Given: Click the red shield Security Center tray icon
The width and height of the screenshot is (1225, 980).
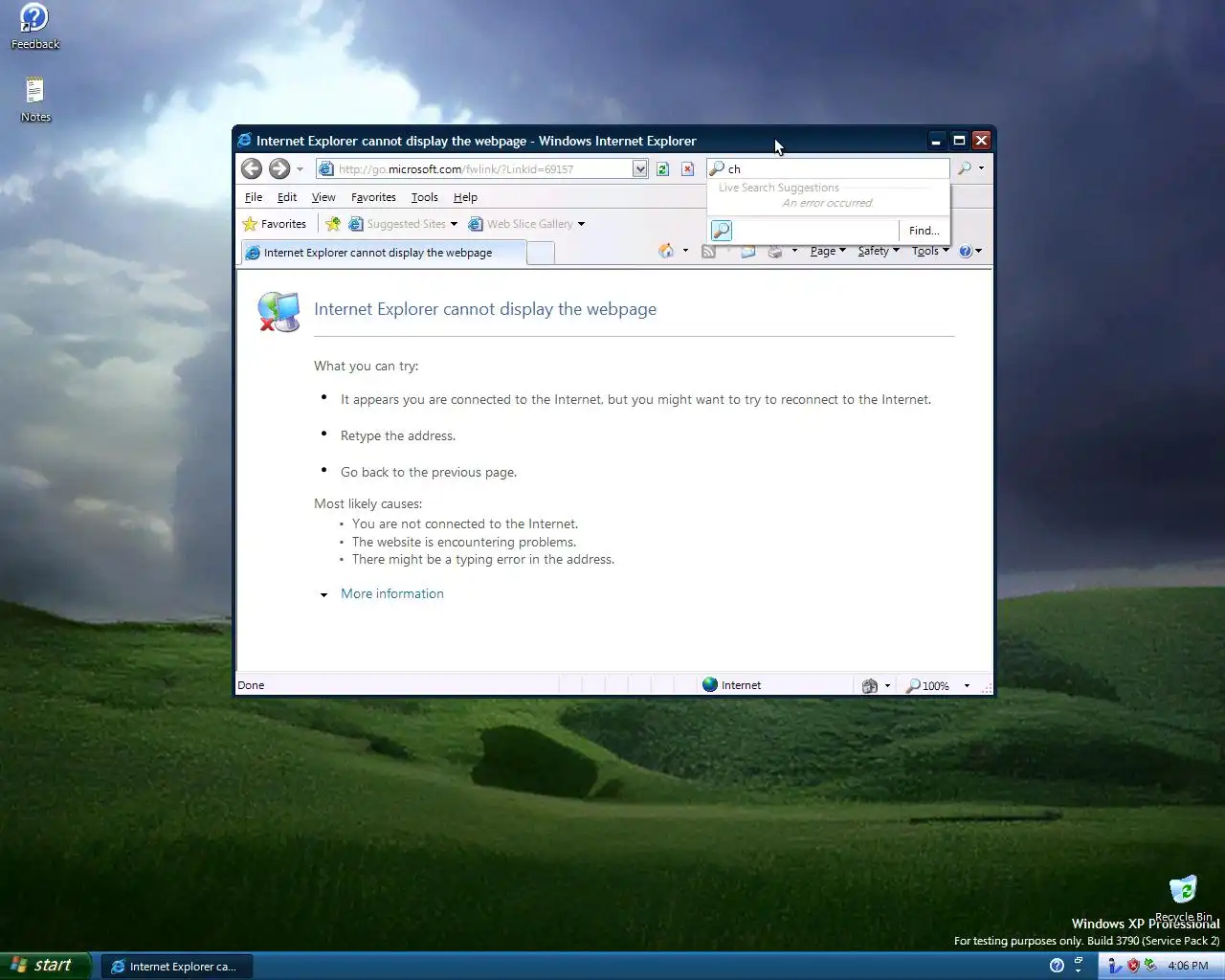Looking at the screenshot, I should coord(1133,966).
